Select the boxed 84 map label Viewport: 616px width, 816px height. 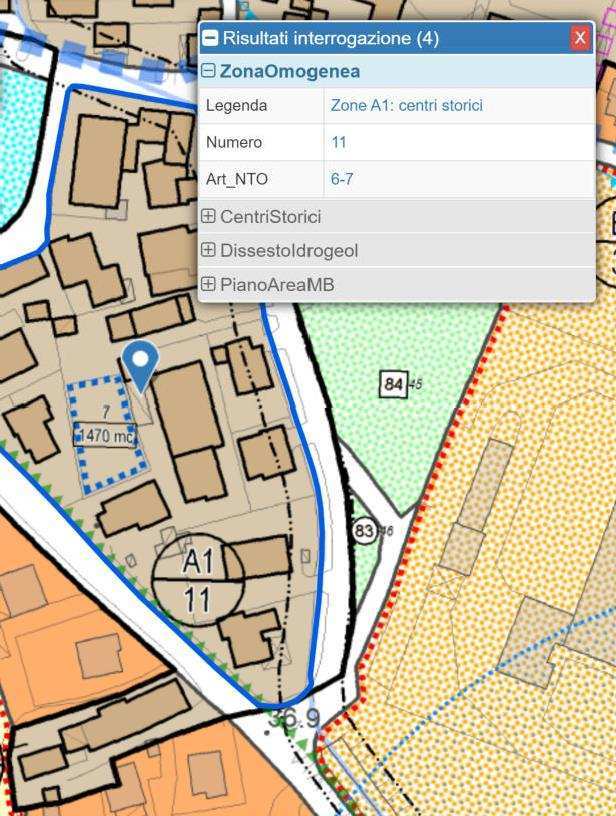tap(393, 384)
